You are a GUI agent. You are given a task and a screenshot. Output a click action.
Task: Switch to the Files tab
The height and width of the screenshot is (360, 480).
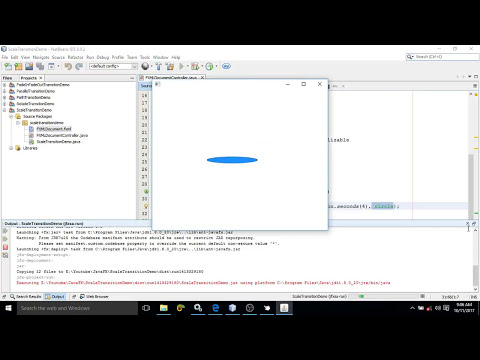[7, 78]
